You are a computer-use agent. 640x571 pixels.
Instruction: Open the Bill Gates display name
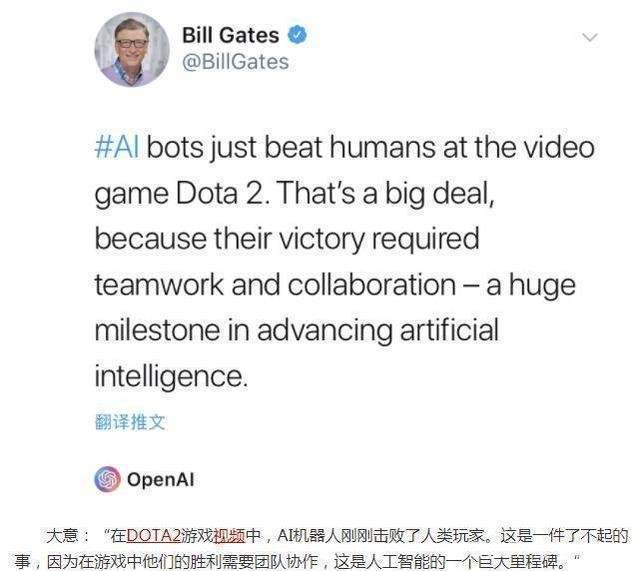tap(231, 35)
